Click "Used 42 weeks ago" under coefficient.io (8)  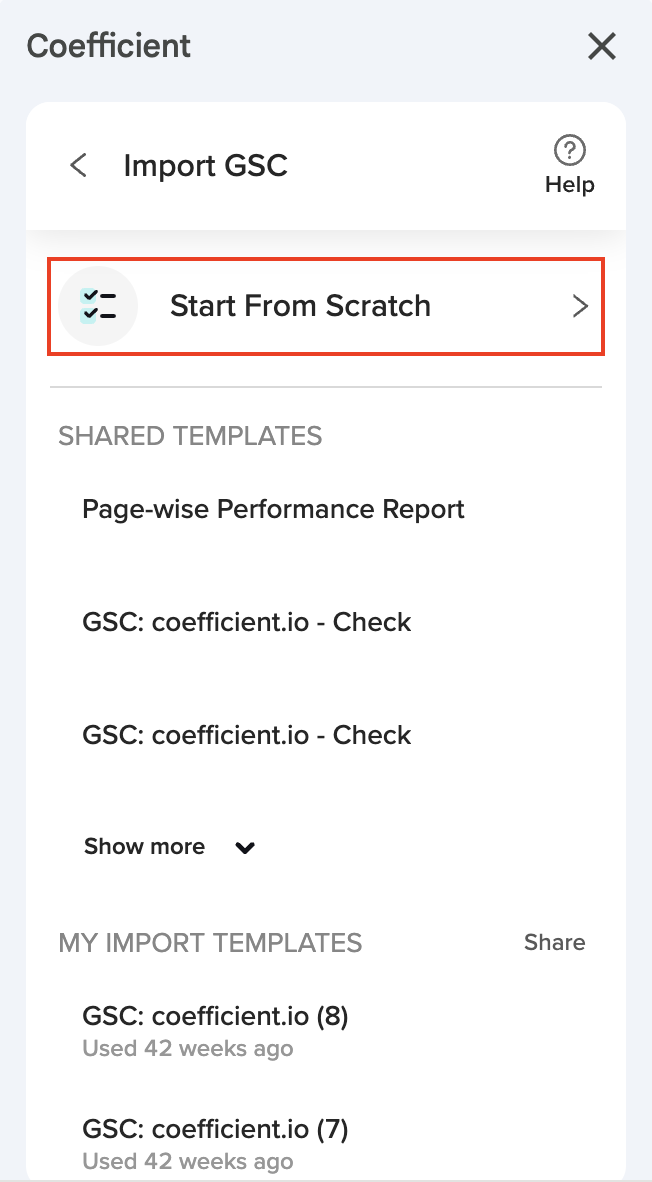[x=188, y=1049]
